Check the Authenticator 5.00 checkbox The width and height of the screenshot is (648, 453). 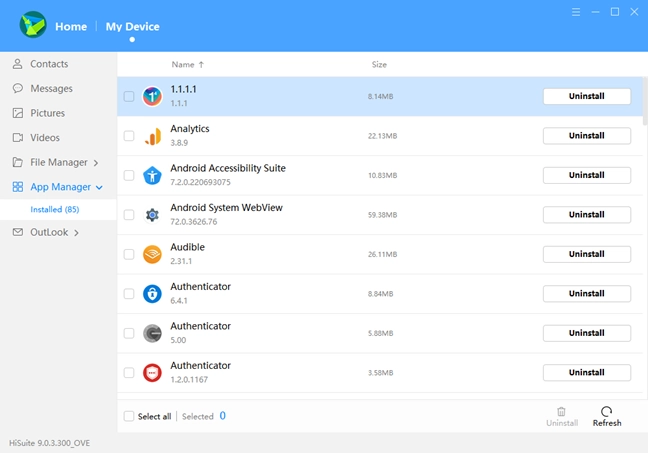pyautogui.click(x=129, y=333)
